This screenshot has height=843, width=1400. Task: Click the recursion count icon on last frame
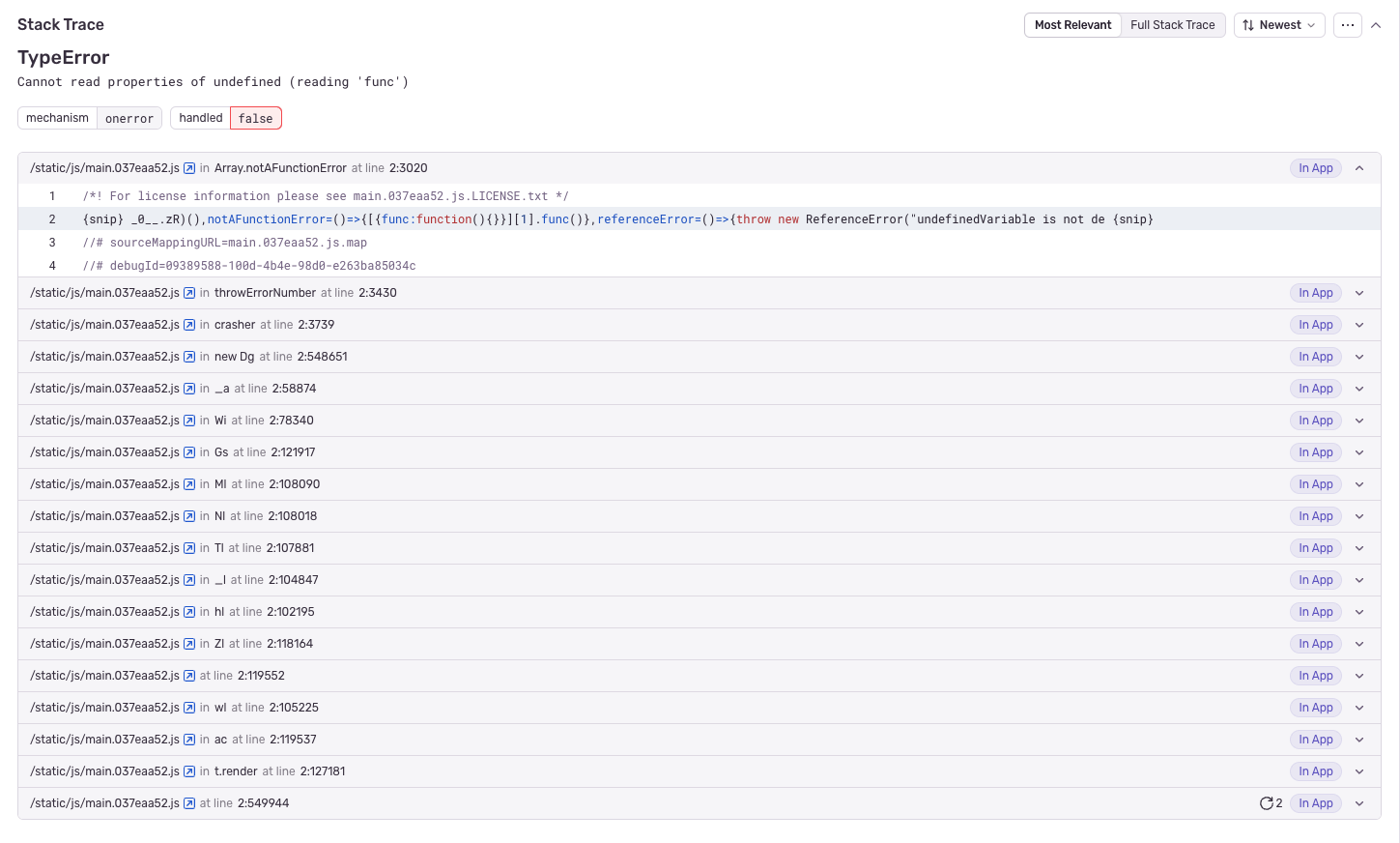(1267, 802)
